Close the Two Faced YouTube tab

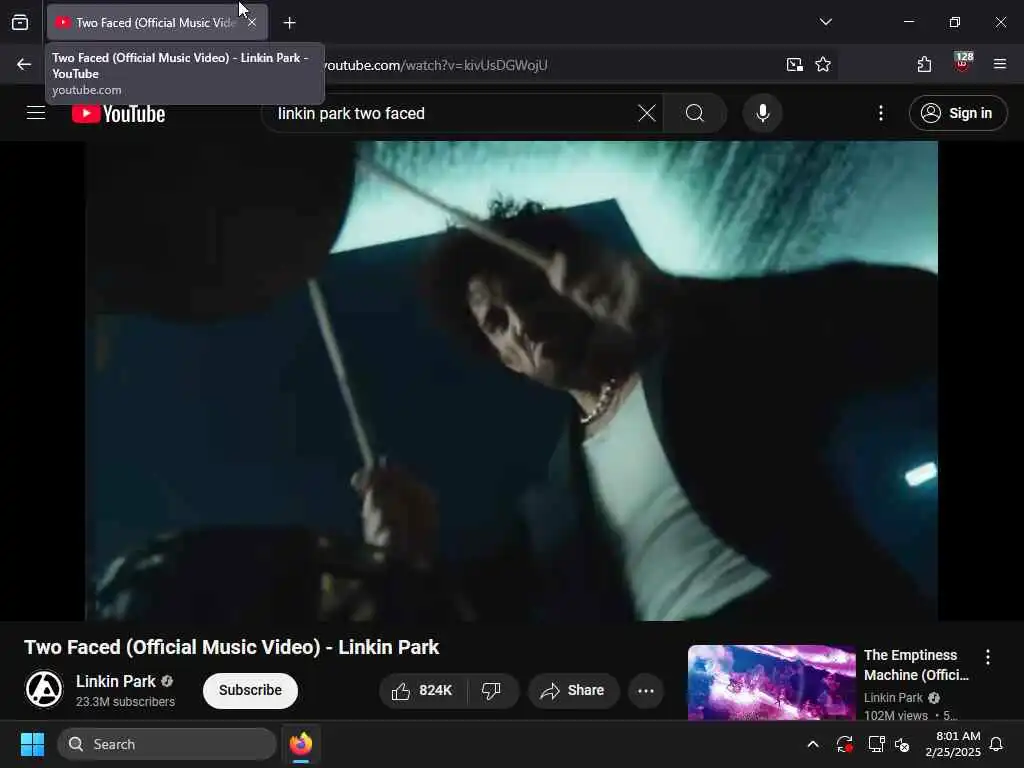tap(252, 23)
